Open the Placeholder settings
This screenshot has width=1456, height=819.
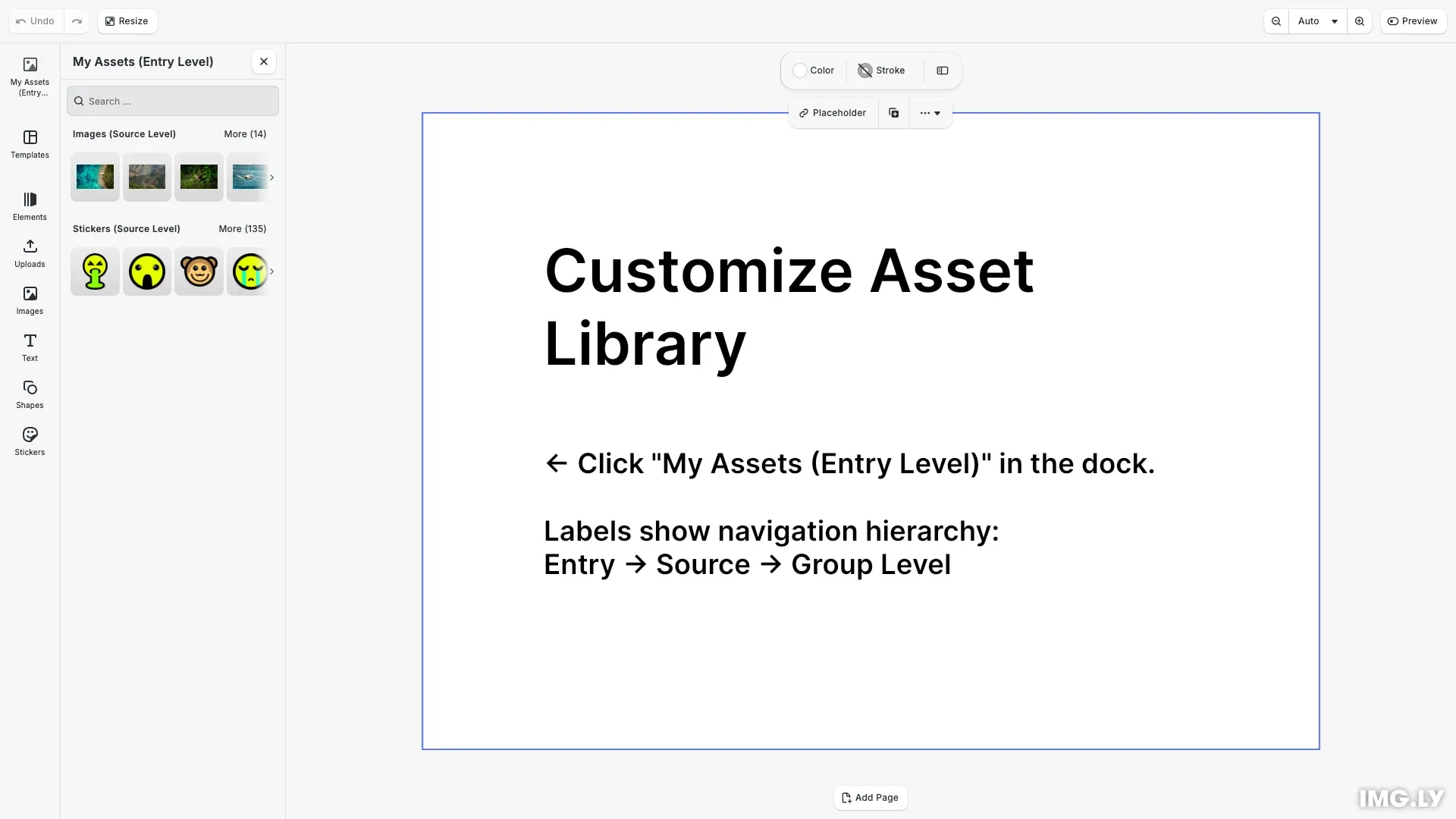point(833,112)
